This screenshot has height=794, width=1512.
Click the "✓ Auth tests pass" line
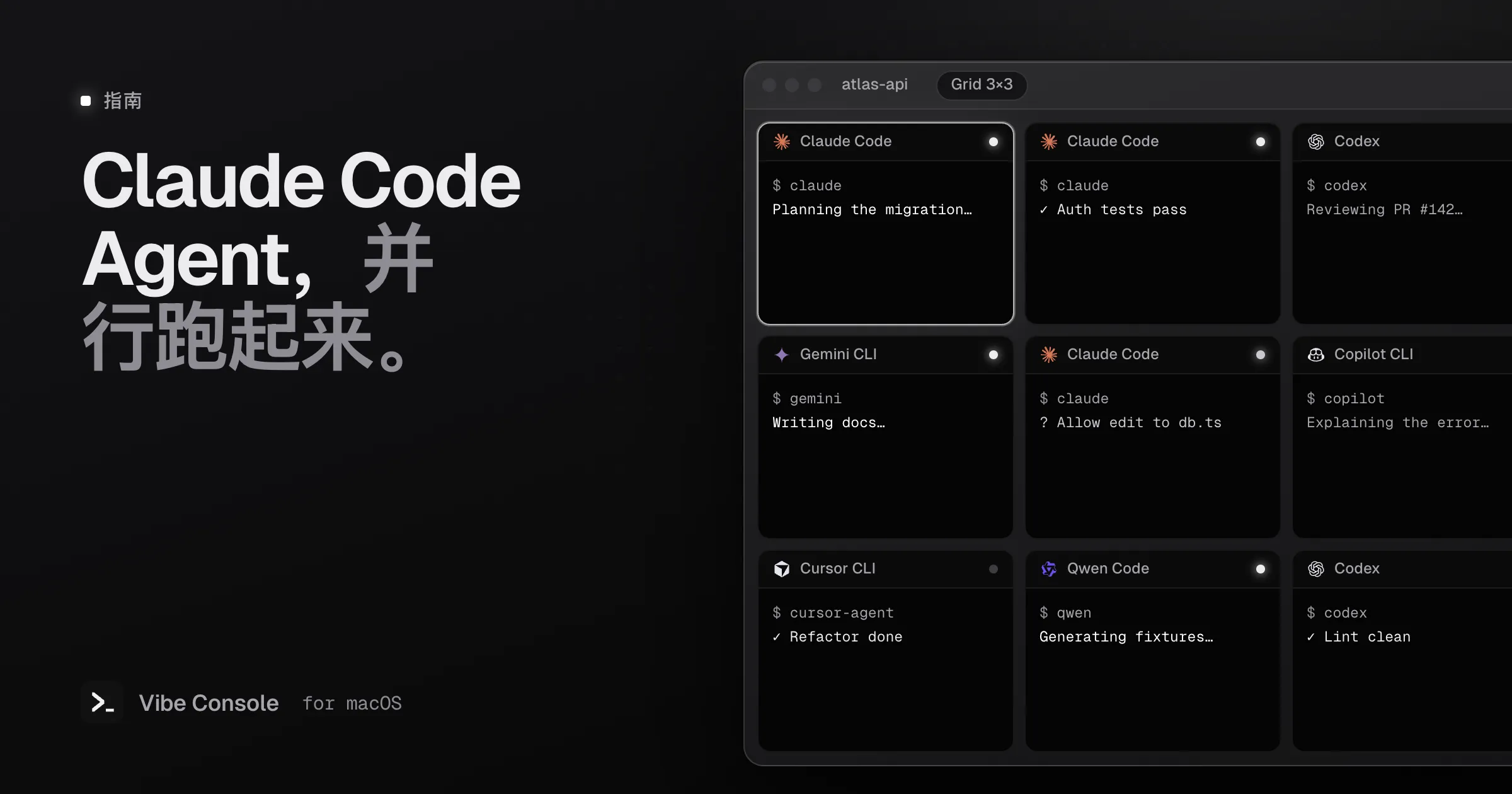[x=1113, y=210]
